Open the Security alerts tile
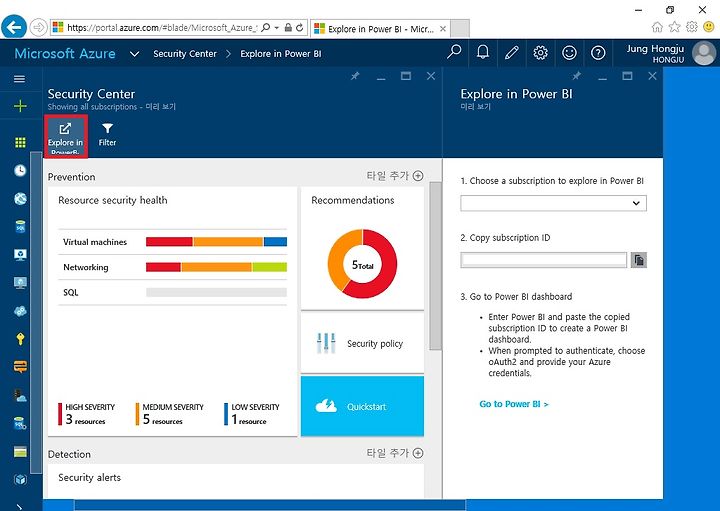720x511 pixels. pyautogui.click(x=236, y=481)
